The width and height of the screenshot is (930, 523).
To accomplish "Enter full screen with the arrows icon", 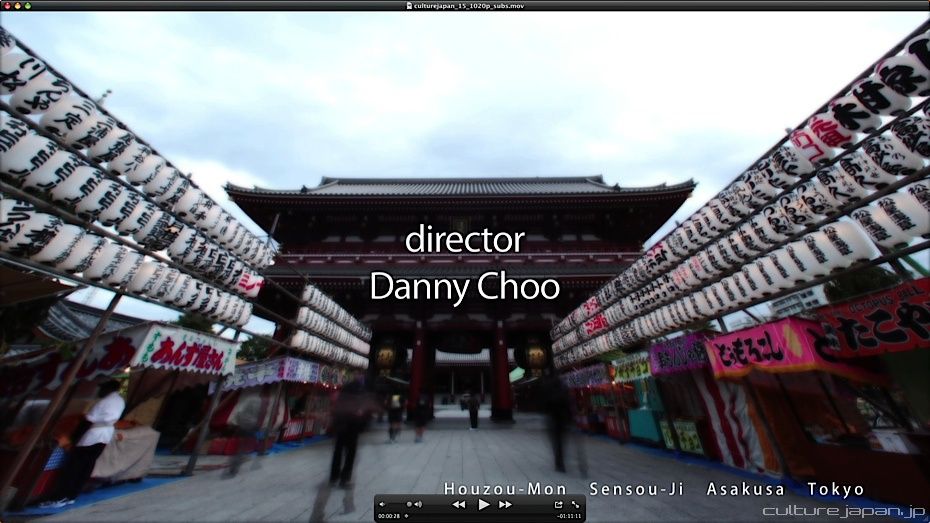I will 575,505.
